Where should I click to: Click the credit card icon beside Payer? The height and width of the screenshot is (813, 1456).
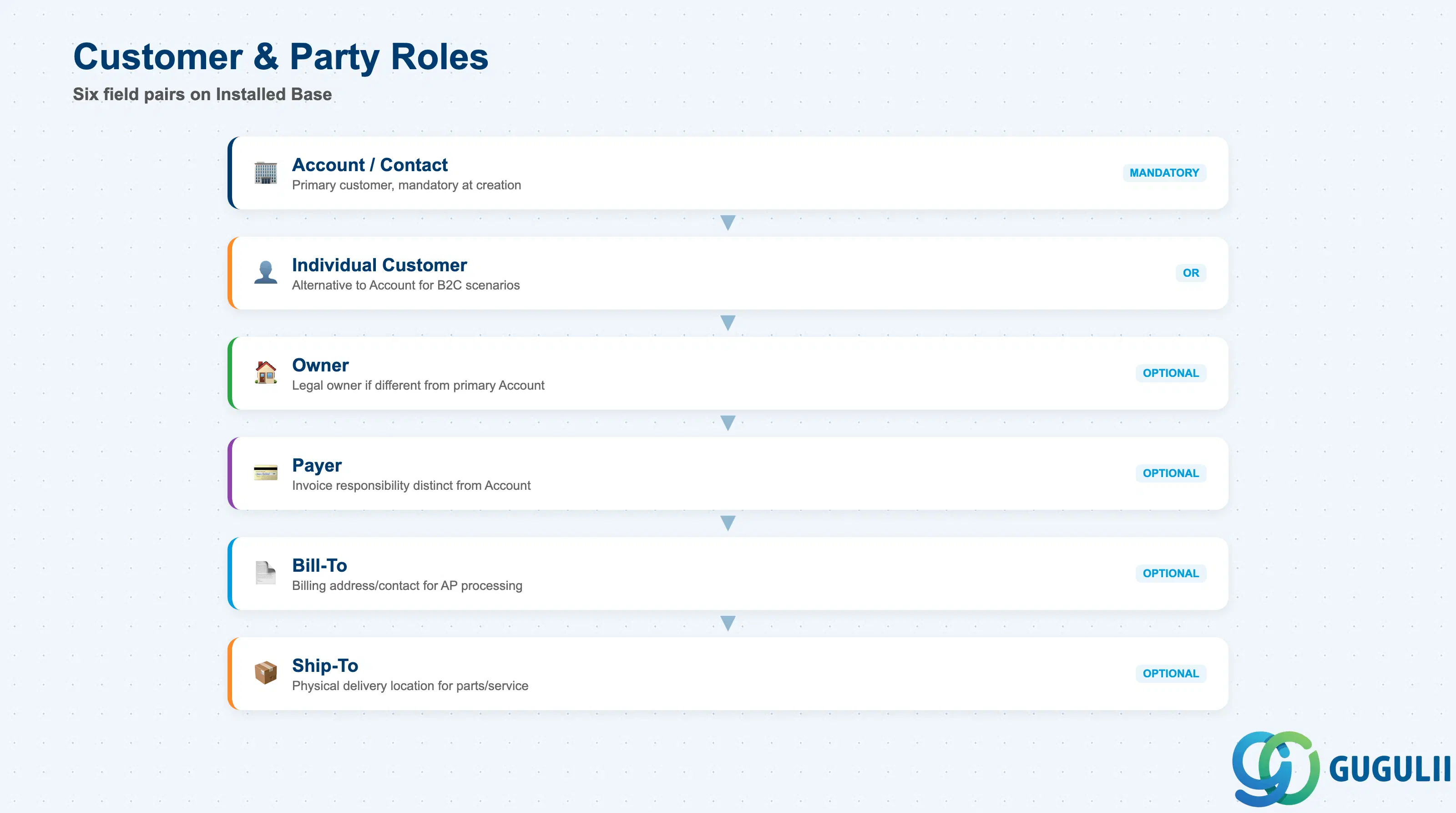click(266, 473)
